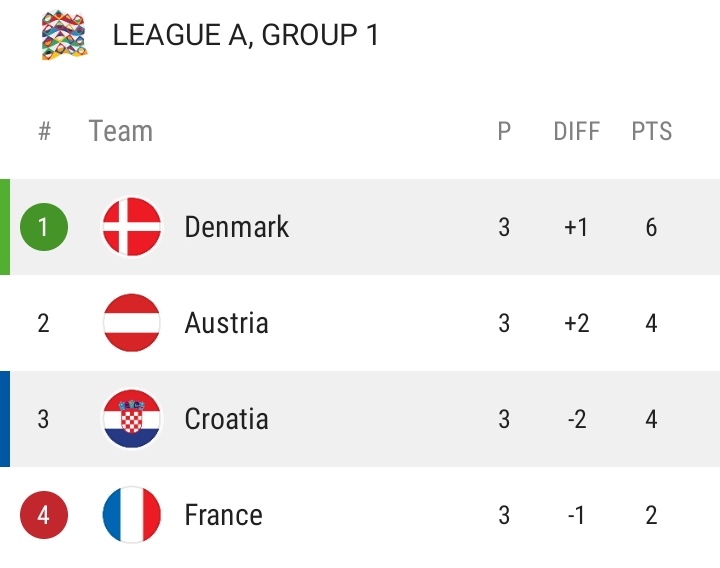Click the # rank column header
Image resolution: width=720 pixels, height=568 pixels.
[x=44, y=131]
